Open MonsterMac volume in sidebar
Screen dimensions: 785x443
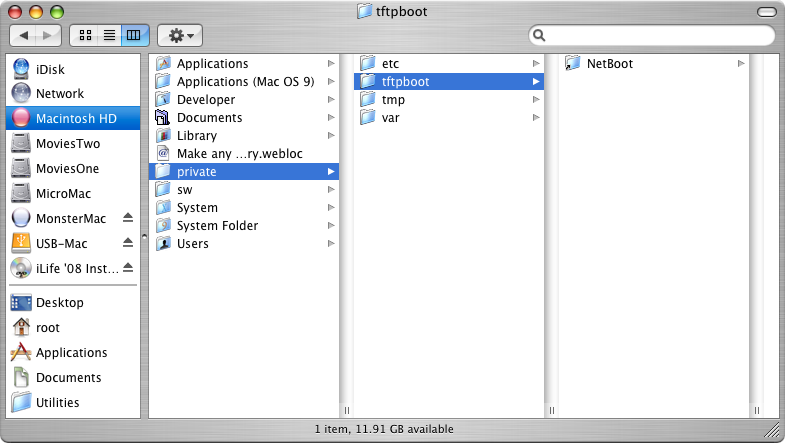click(73, 219)
